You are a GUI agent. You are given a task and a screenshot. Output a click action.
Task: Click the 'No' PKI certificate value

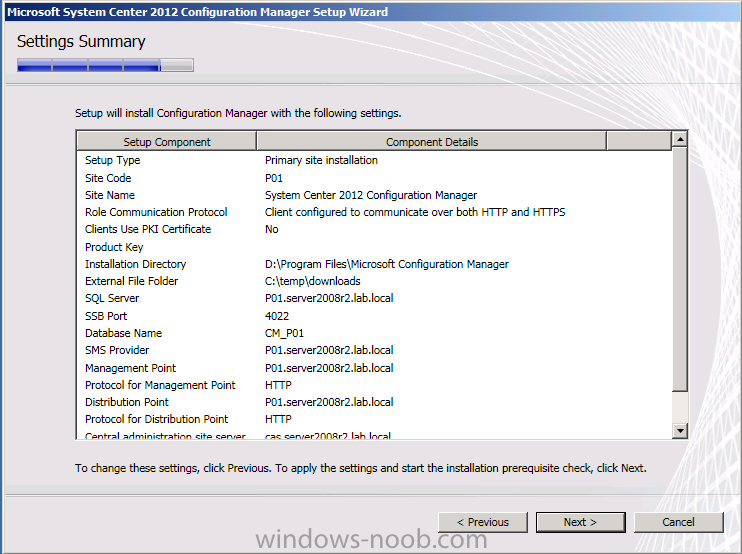tap(272, 229)
